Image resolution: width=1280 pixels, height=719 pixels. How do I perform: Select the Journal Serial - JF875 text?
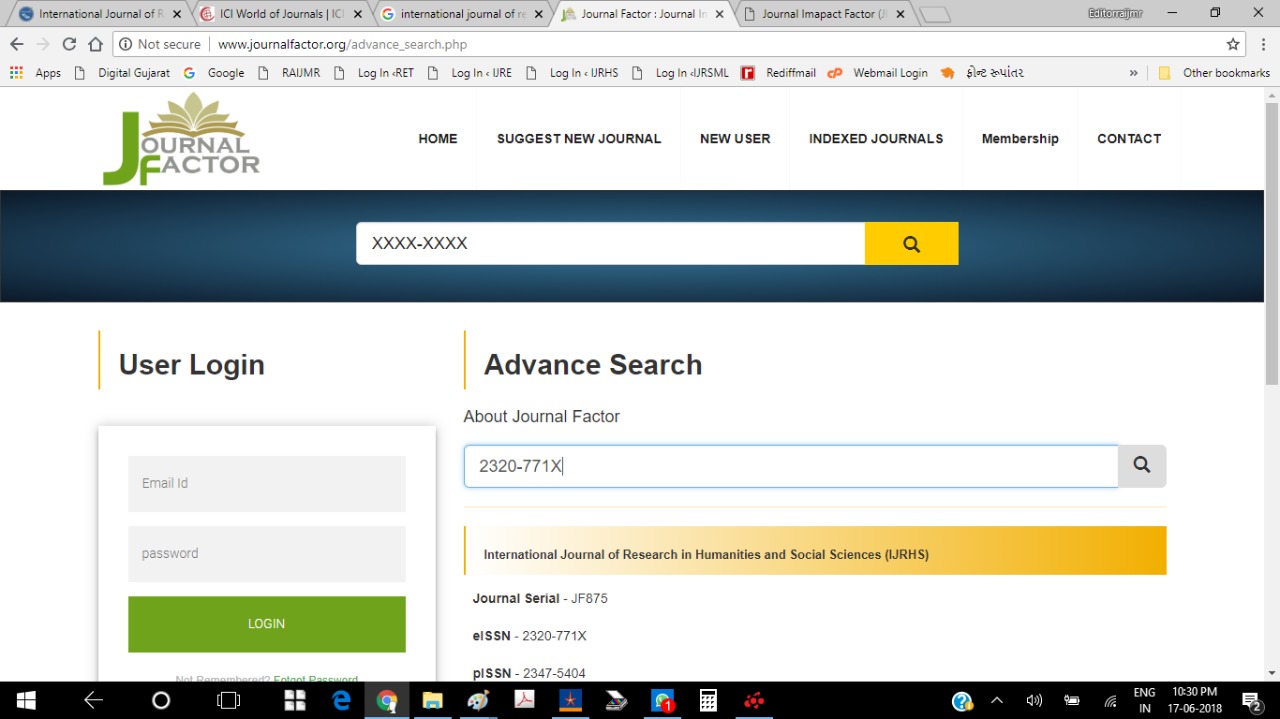point(540,599)
